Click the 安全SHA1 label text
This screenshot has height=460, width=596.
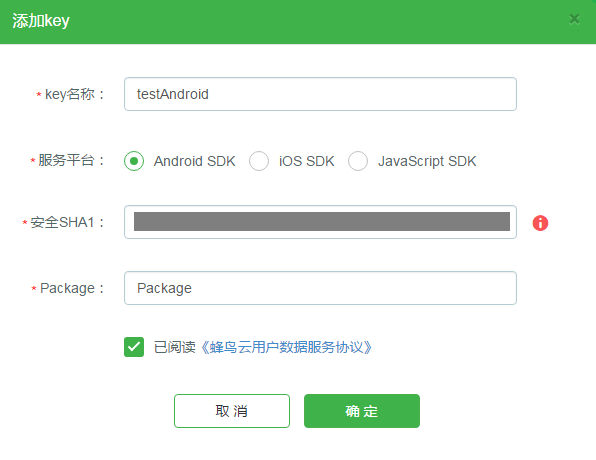point(67,222)
